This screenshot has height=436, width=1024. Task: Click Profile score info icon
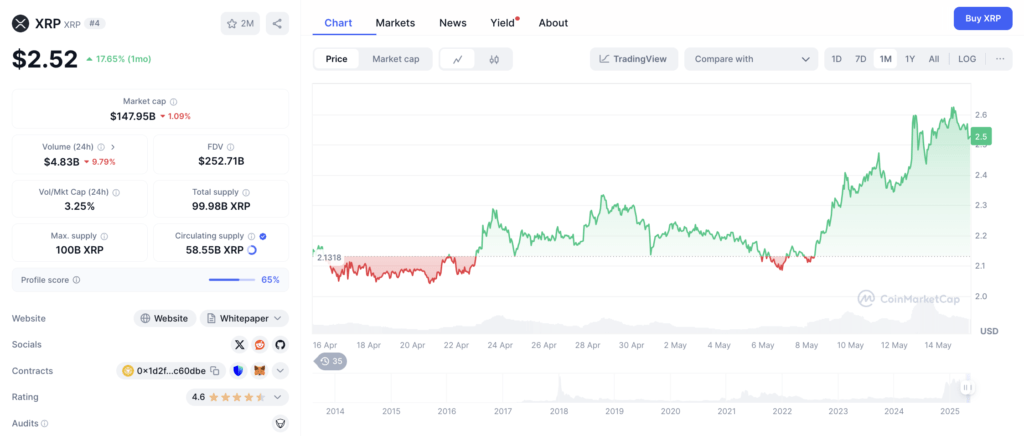pyautogui.click(x=76, y=280)
